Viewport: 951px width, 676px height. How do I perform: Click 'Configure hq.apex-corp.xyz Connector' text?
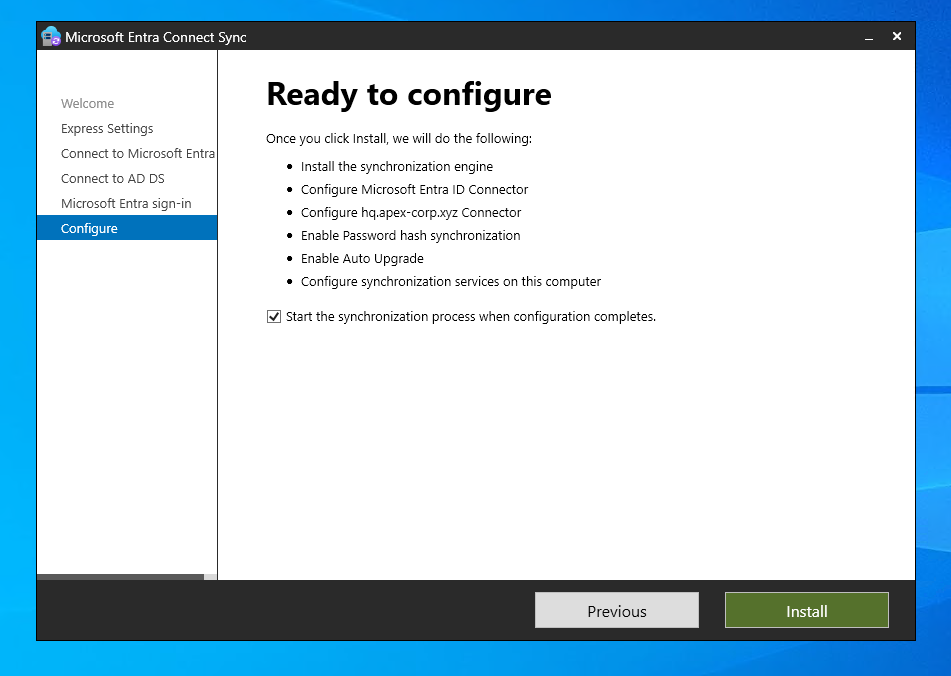pos(411,213)
